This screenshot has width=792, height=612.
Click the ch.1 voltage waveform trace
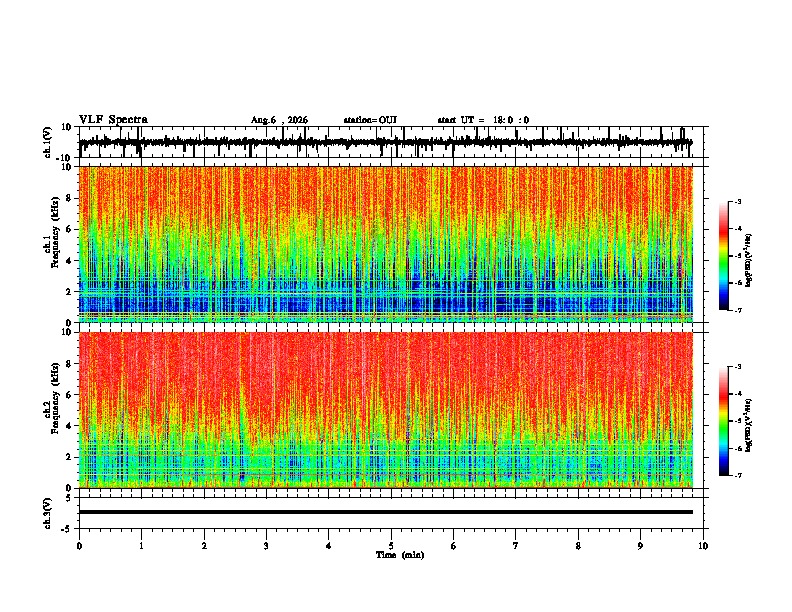click(x=386, y=142)
